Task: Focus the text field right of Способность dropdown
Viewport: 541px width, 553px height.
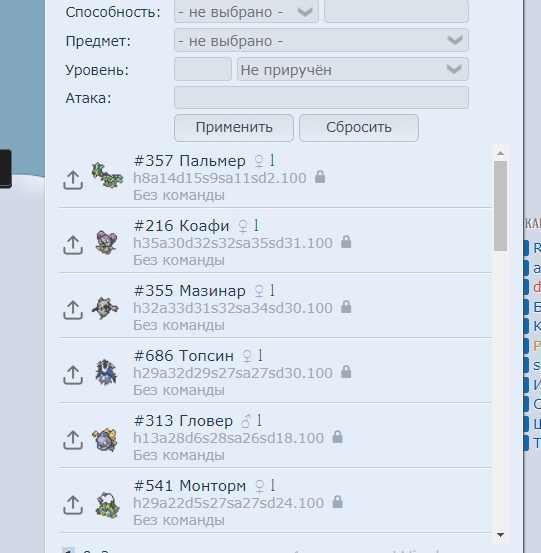Action: (396, 11)
